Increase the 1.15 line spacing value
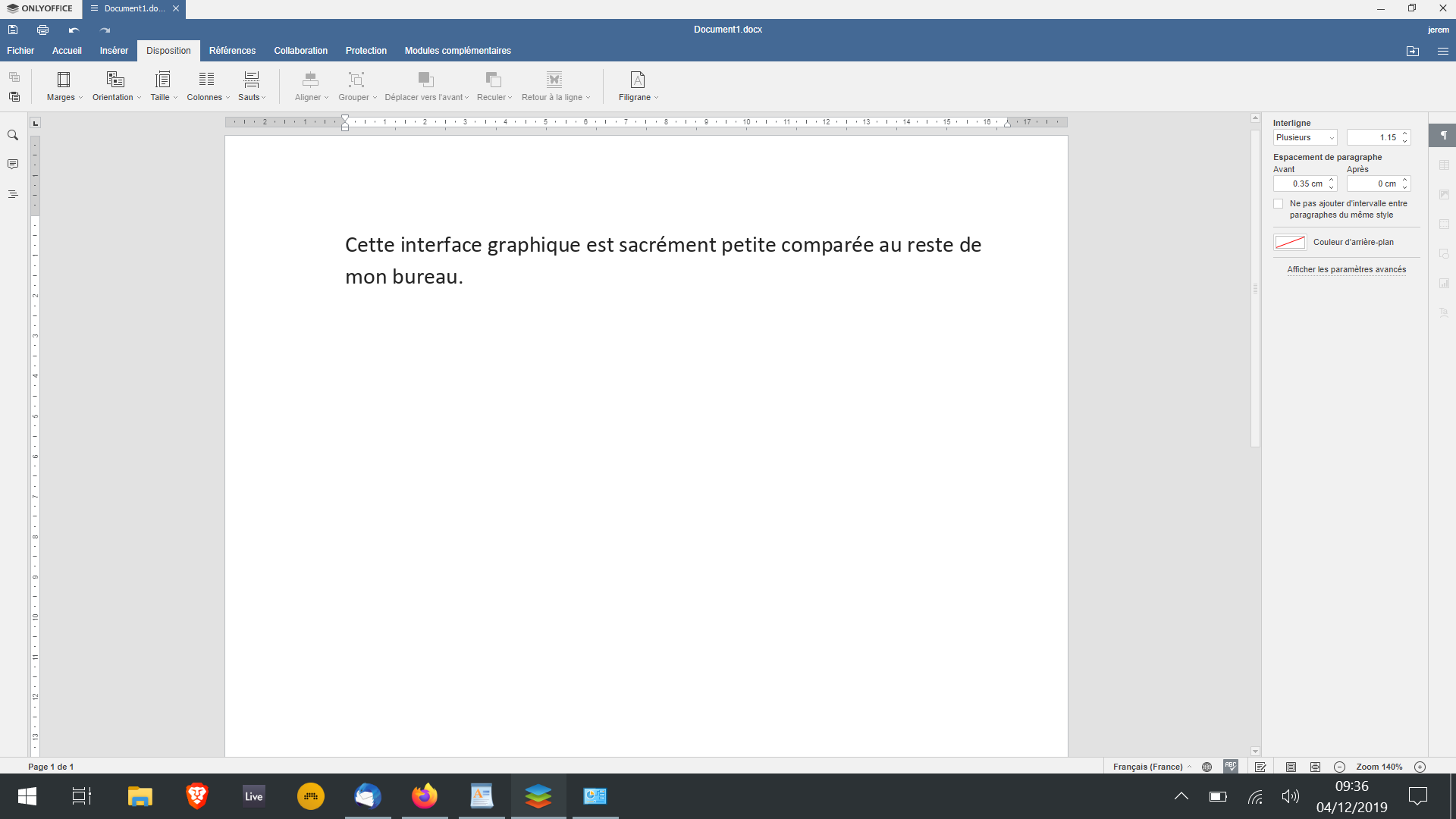This screenshot has height=819, width=1456. 1405,134
